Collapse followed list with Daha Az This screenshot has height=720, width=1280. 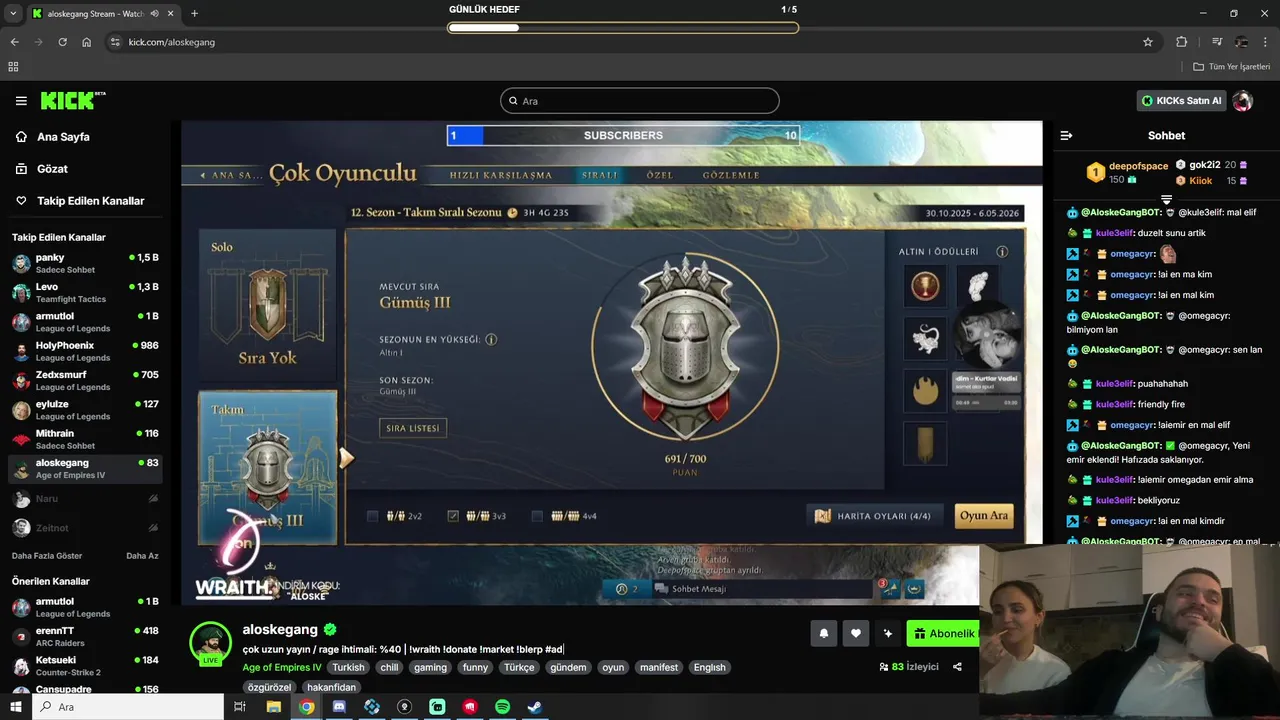pyautogui.click(x=142, y=556)
